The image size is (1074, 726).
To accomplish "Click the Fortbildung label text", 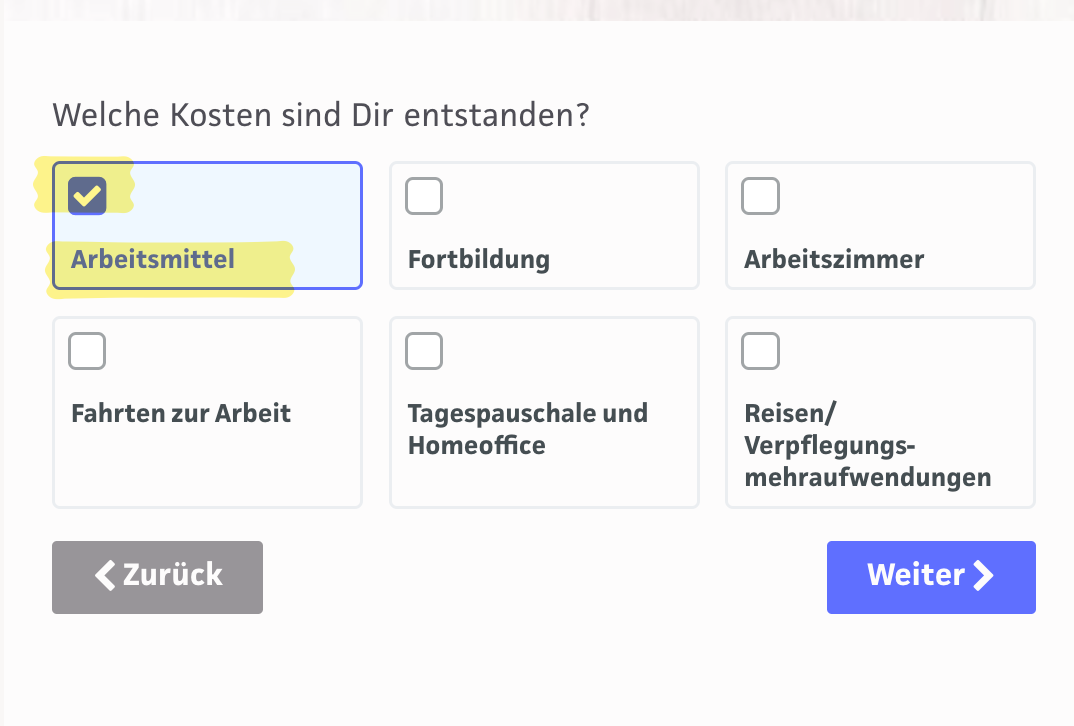I will pos(479,260).
